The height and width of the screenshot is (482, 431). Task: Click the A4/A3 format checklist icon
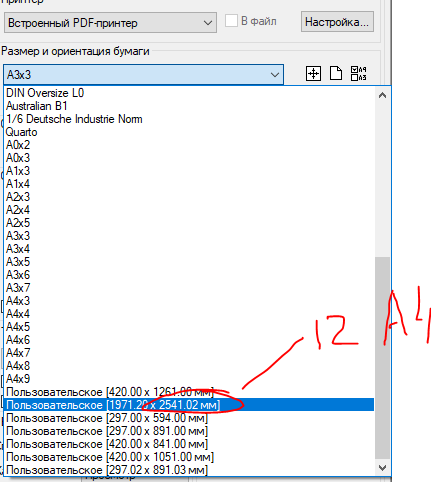[x=358, y=73]
